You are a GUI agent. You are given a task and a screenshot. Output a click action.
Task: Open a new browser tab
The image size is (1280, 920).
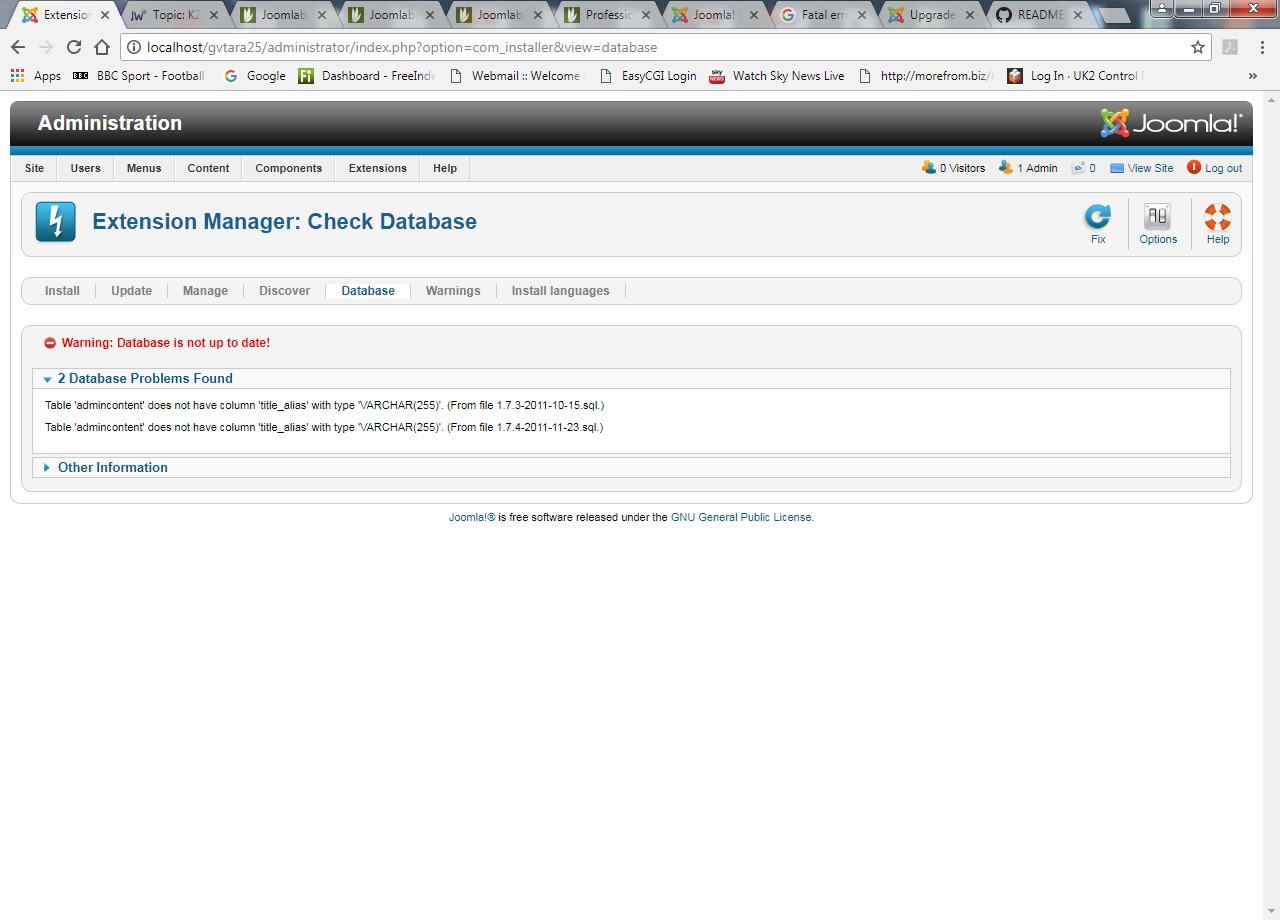1114,16
